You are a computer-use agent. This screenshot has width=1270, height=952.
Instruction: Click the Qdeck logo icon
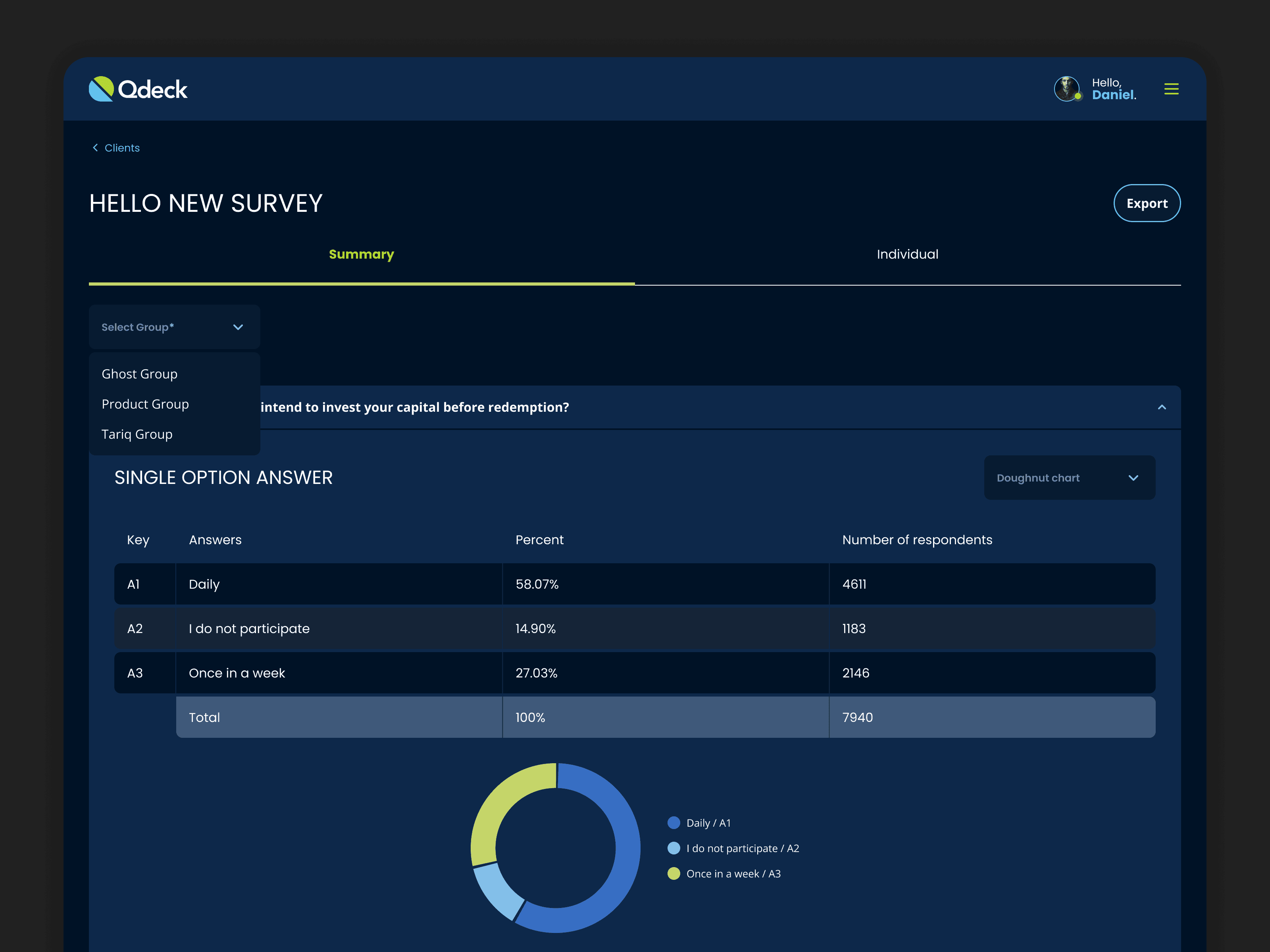point(102,89)
